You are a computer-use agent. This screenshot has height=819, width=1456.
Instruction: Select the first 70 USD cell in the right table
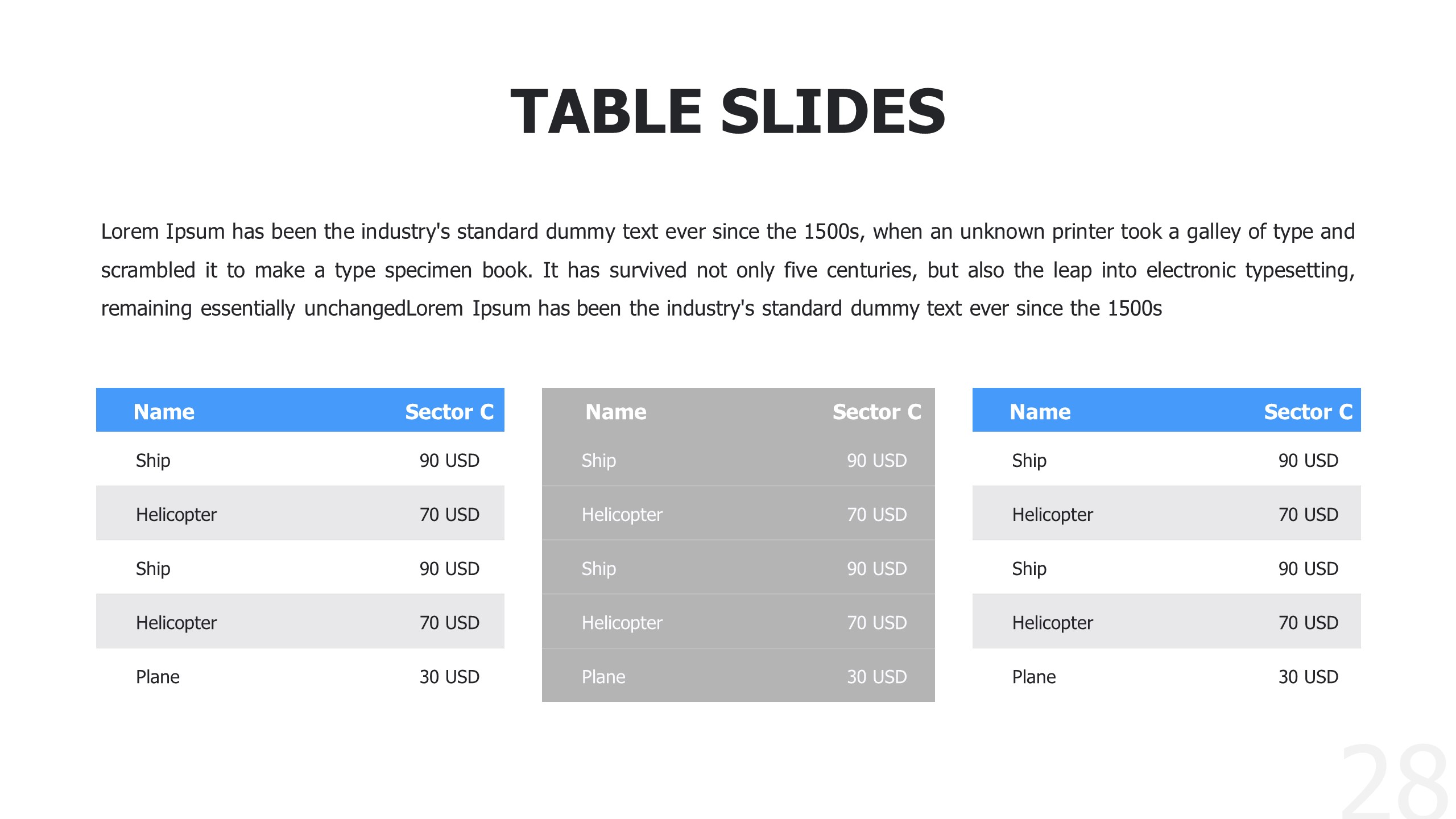tap(1308, 515)
